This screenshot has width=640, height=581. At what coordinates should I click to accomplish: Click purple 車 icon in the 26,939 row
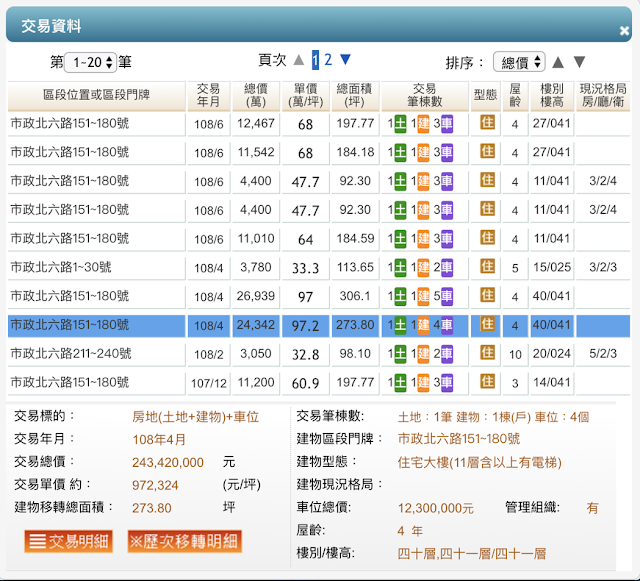point(447,297)
